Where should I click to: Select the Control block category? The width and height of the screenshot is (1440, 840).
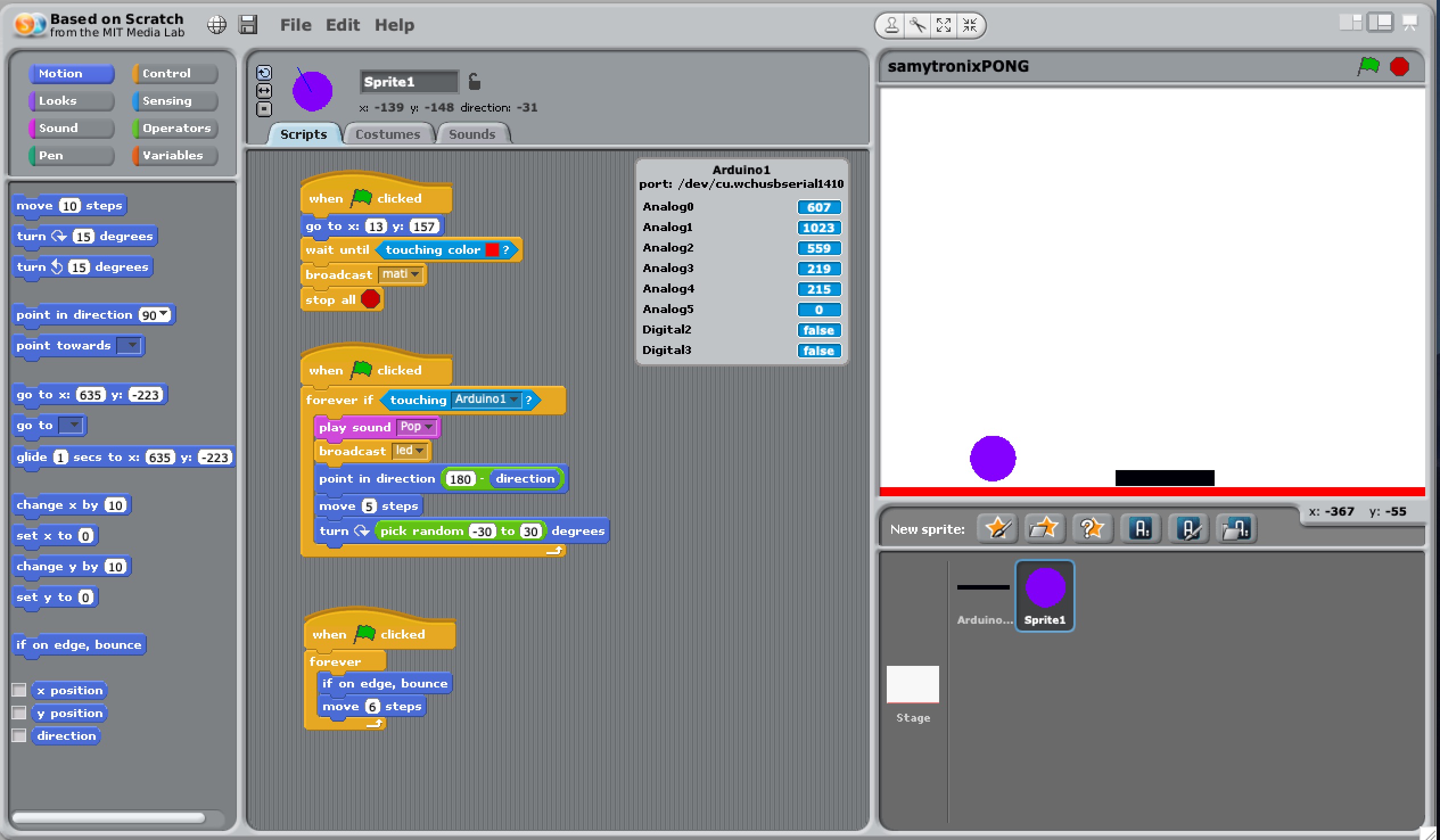[174, 73]
